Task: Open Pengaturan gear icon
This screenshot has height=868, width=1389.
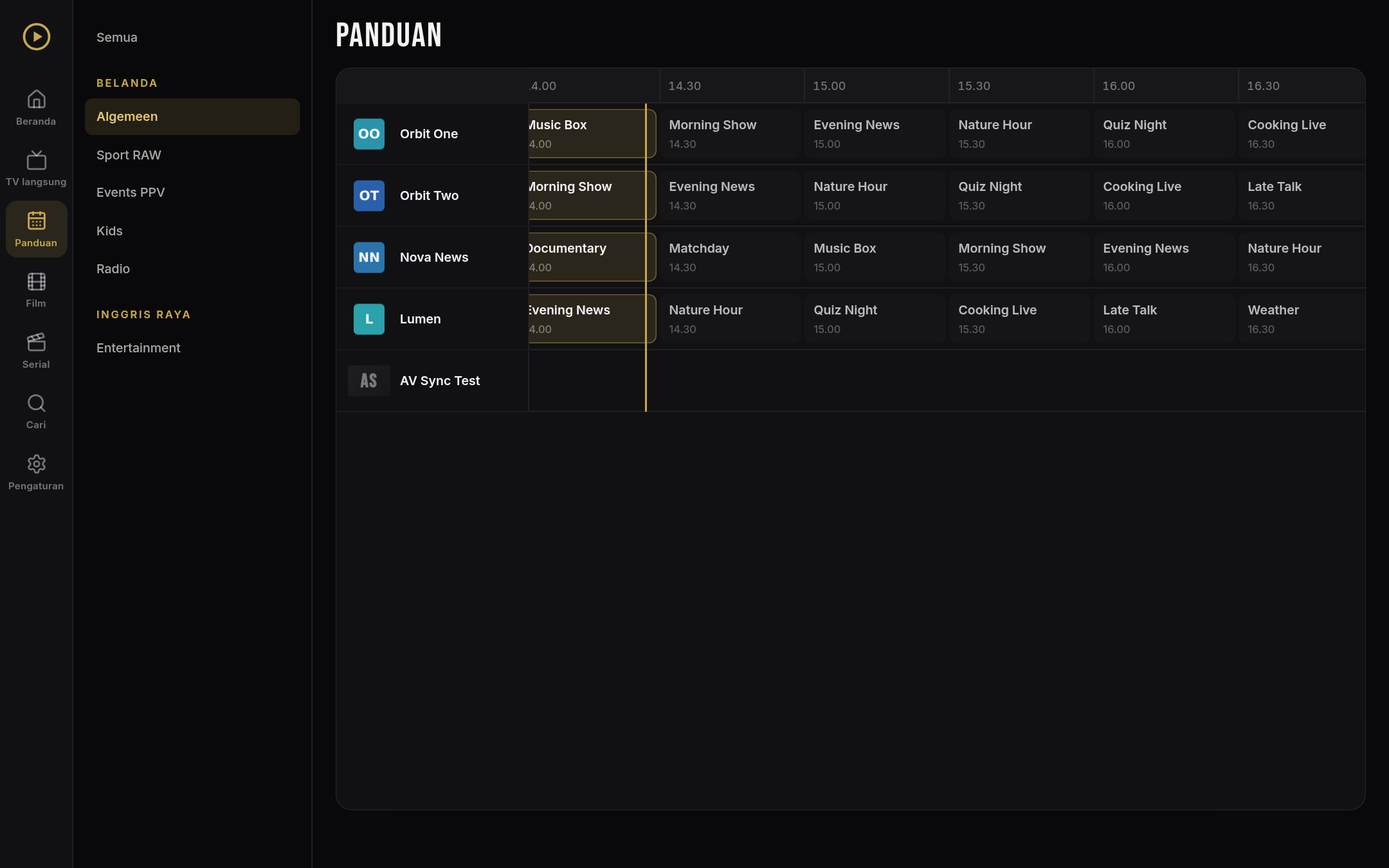Action: 37,464
